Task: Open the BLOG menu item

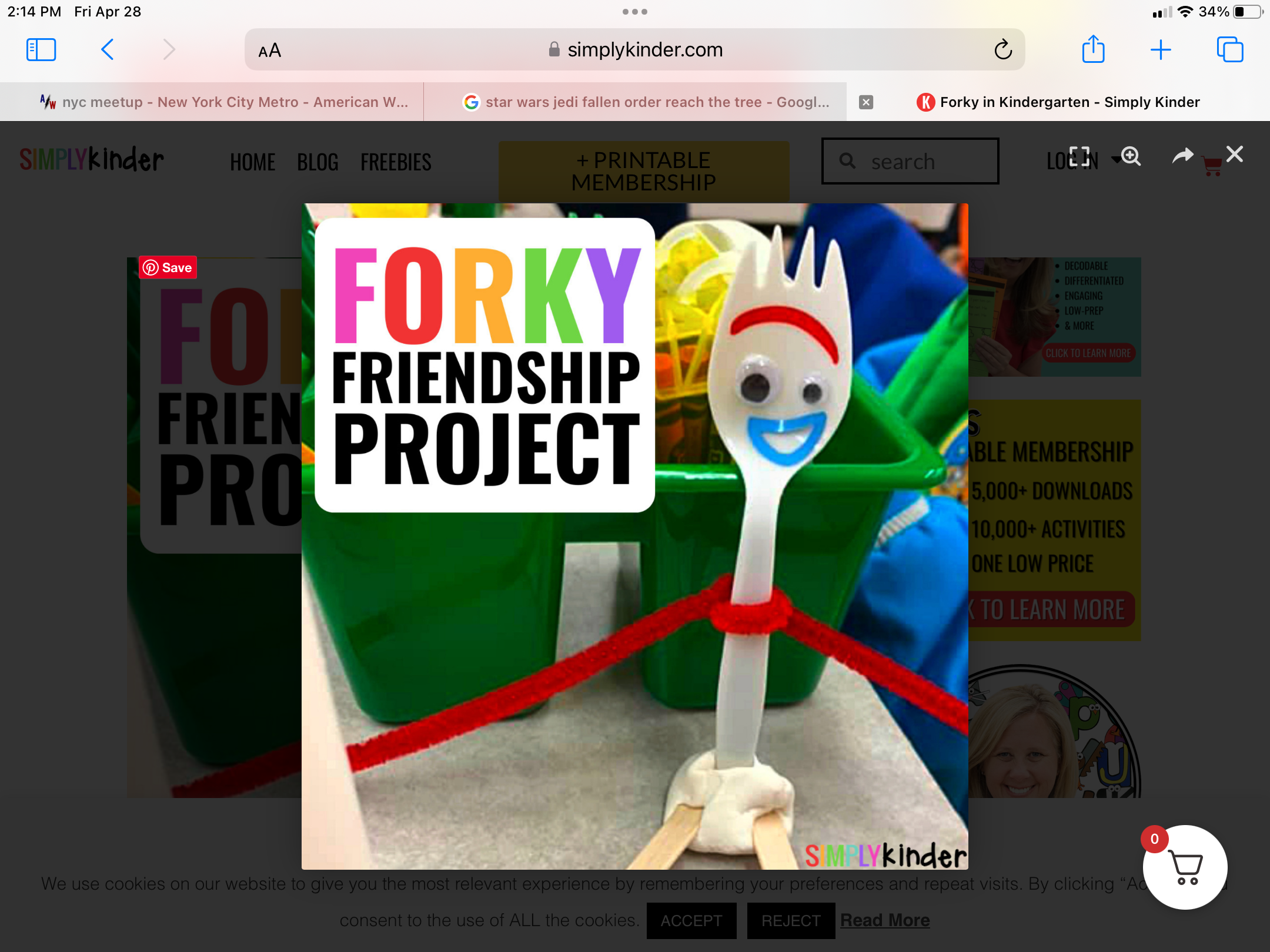Action: coord(317,162)
